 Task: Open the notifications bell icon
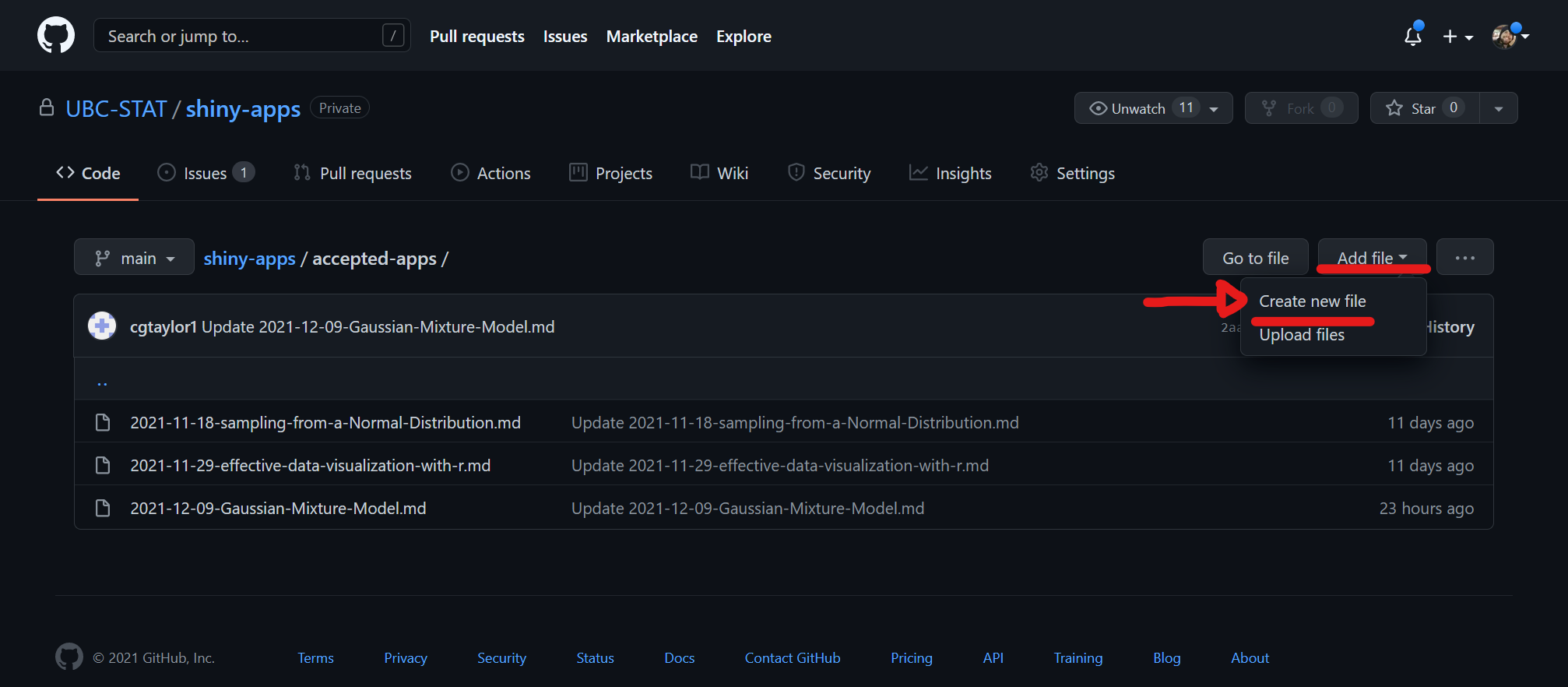[1413, 36]
